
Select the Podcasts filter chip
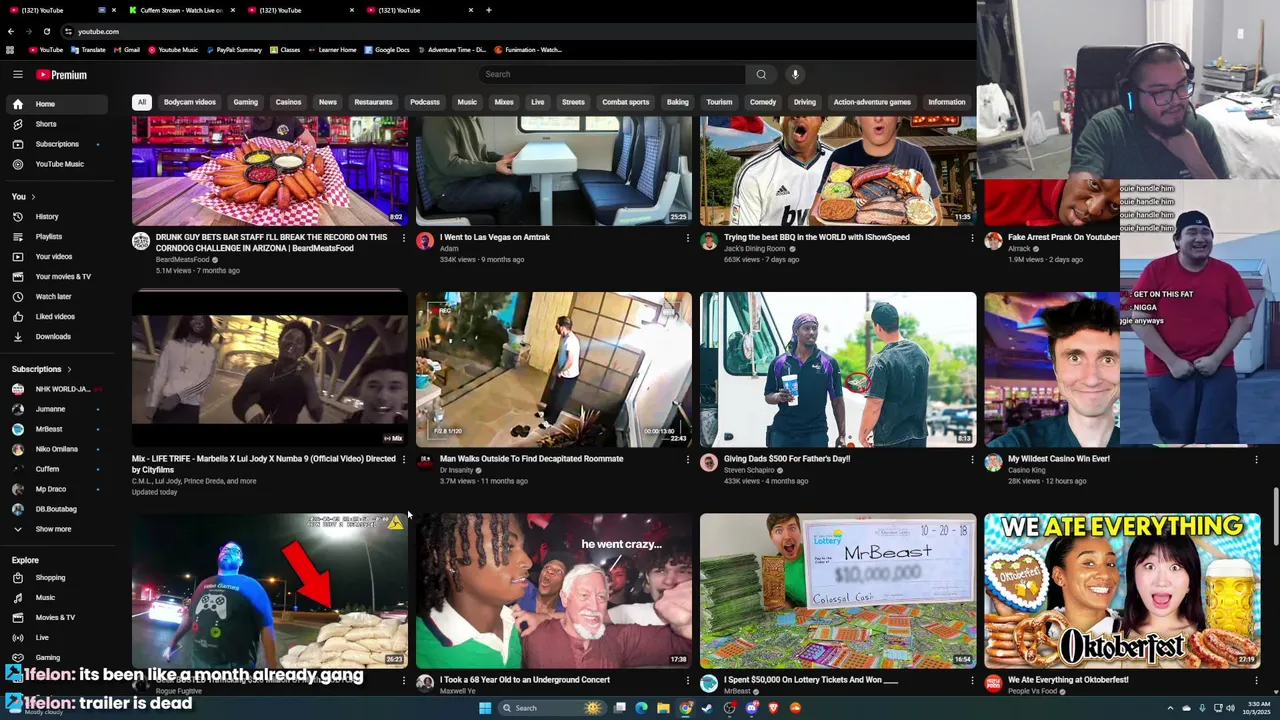tap(424, 102)
